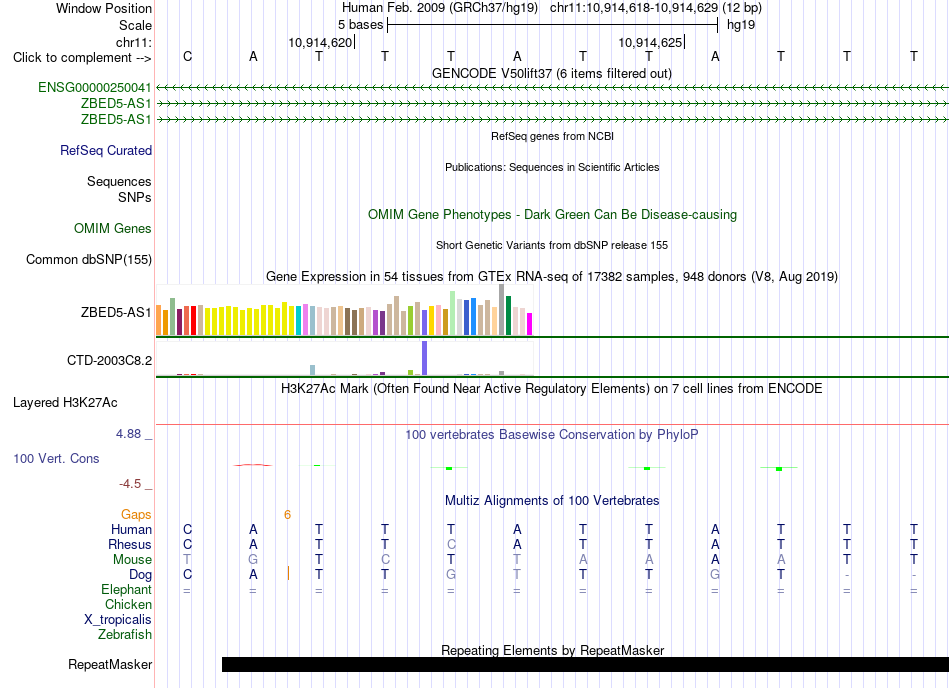The width and height of the screenshot is (950, 688).
Task: Click the GTEx 'Gene Expression in 54 tissues' title
Action: pyautogui.click(x=552, y=277)
